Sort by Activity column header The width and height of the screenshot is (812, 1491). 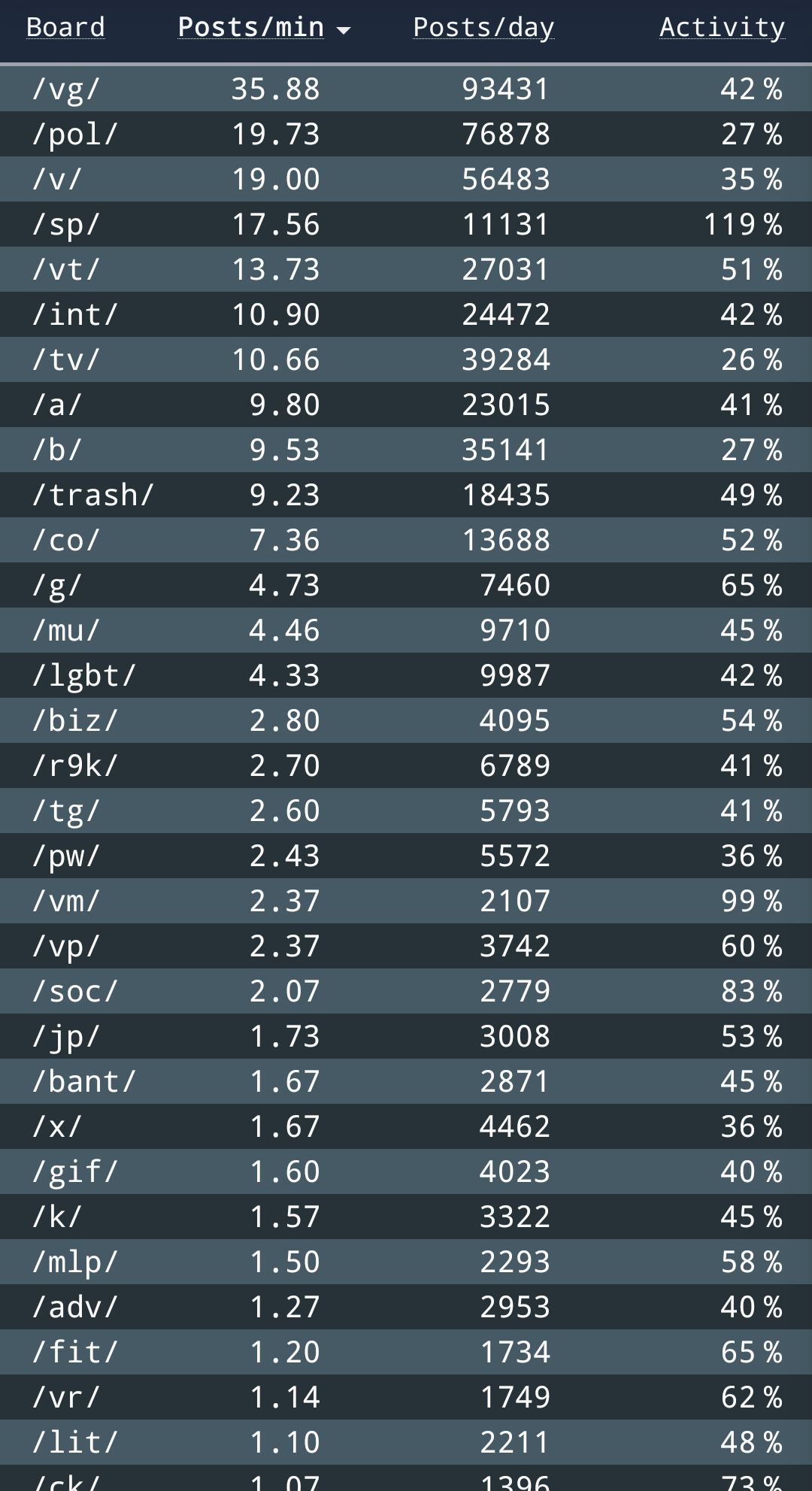pyautogui.click(x=722, y=28)
